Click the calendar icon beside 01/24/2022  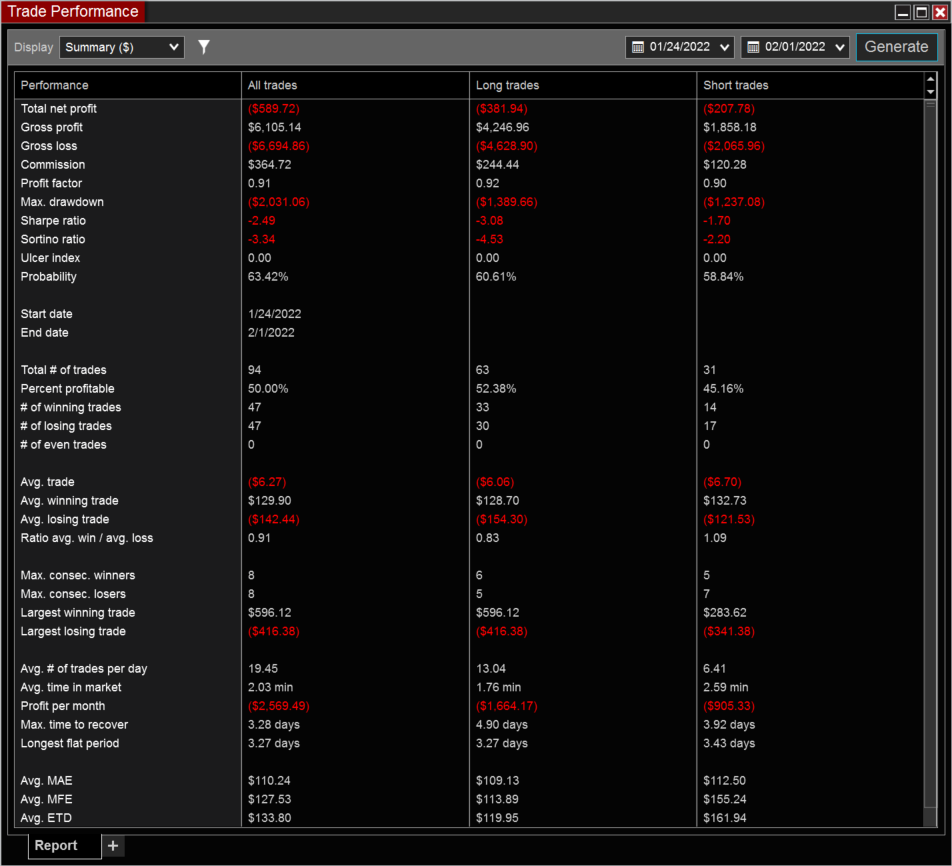point(638,47)
